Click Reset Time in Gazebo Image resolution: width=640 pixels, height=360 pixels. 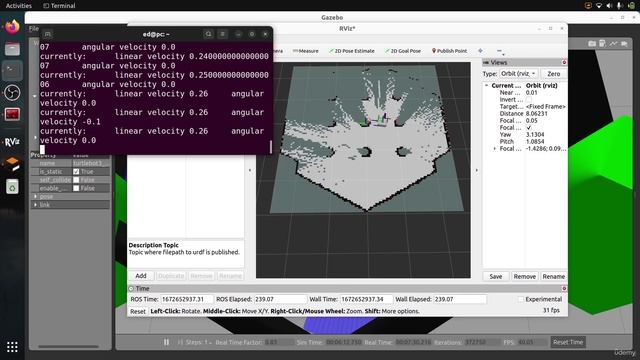[568, 342]
